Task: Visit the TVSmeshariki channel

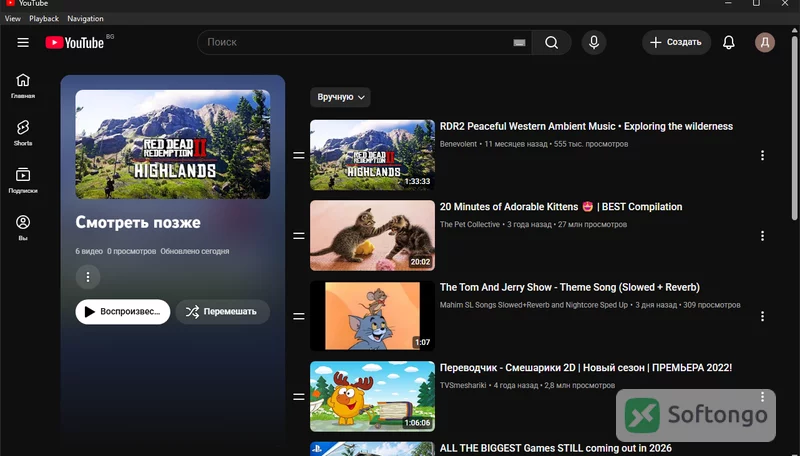Action: 463,386
